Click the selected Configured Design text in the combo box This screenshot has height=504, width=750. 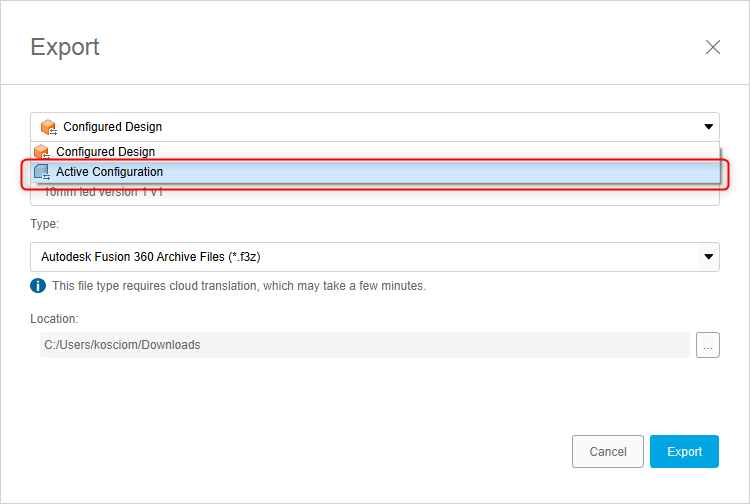[x=112, y=127]
